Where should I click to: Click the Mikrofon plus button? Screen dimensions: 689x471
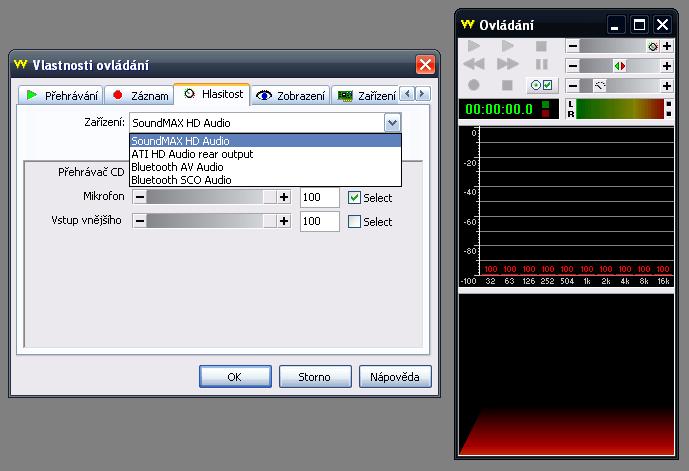coord(284,197)
